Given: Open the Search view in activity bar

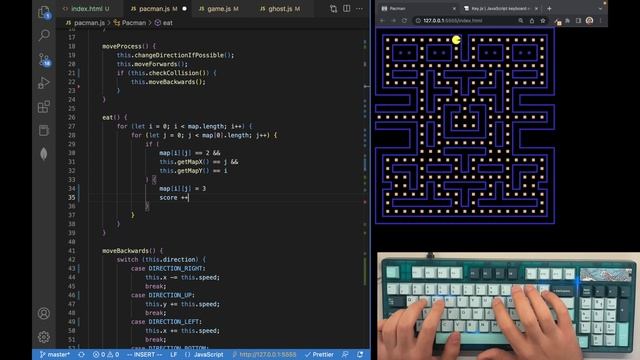Looking at the screenshot, I should pyautogui.click(x=44, y=36).
